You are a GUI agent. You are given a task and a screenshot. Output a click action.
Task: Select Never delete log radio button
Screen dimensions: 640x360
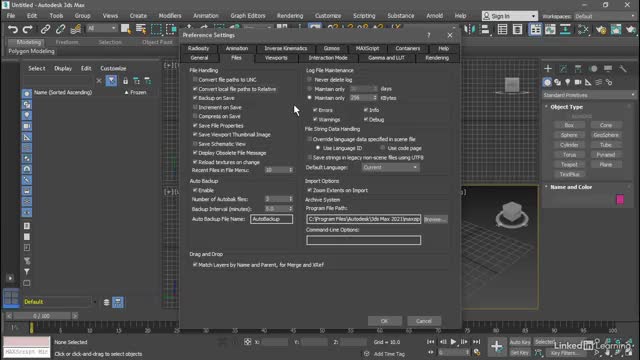click(309, 80)
